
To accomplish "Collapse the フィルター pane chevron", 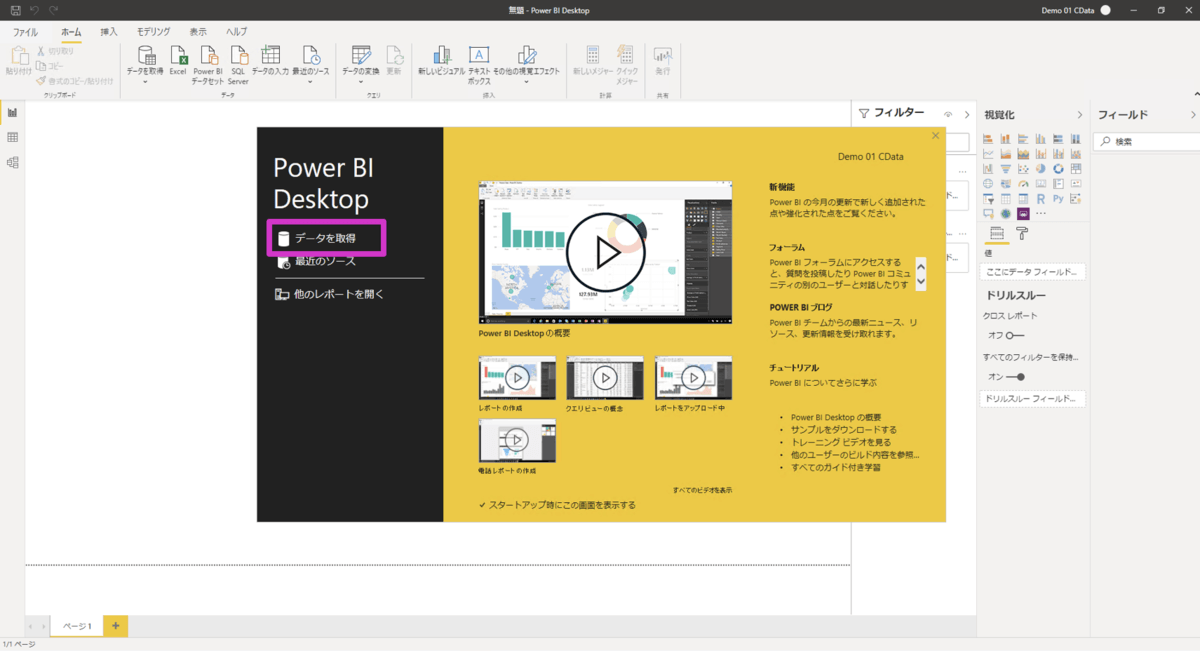I will point(966,115).
